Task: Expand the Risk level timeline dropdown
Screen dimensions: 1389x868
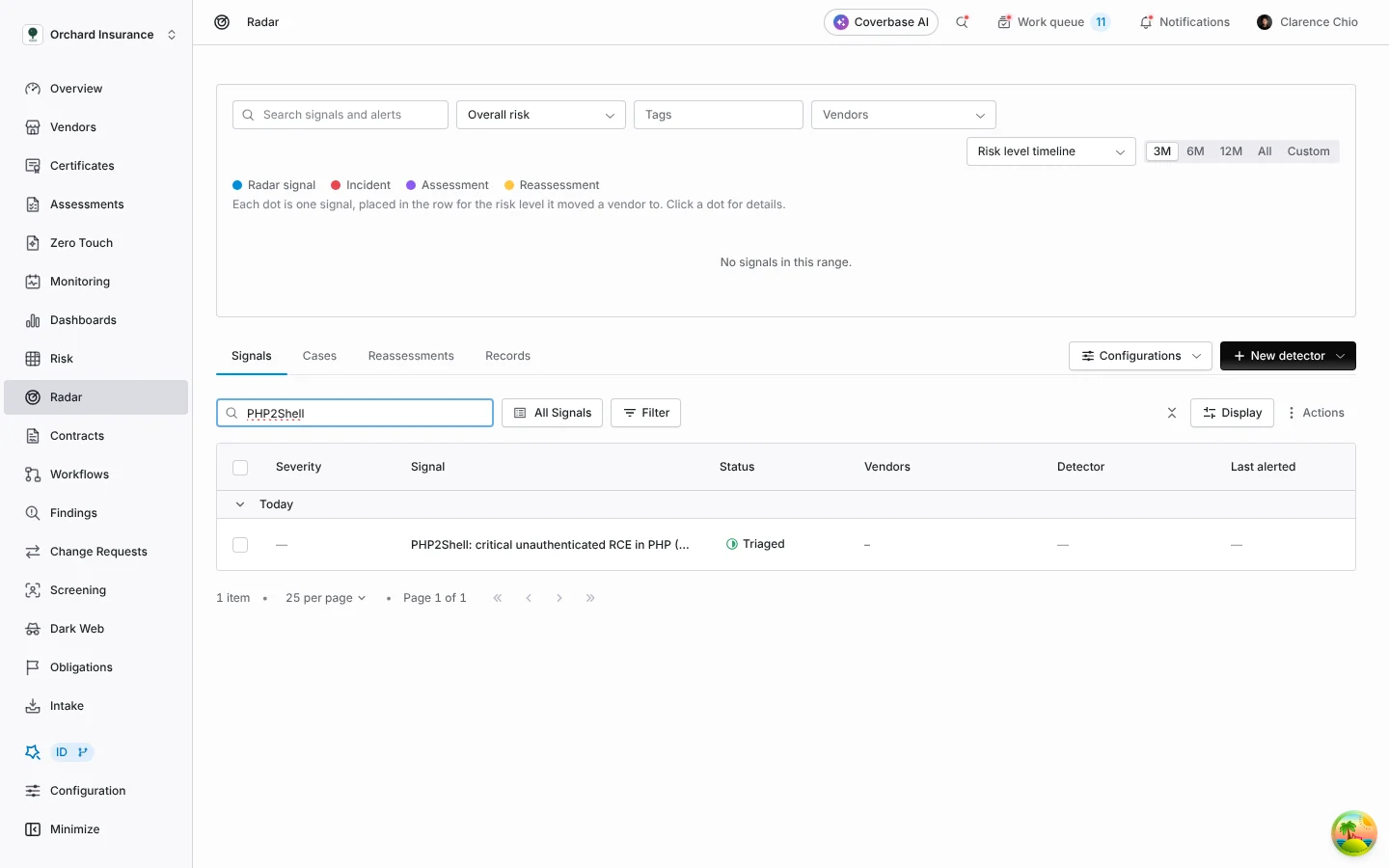Action: 1051,151
